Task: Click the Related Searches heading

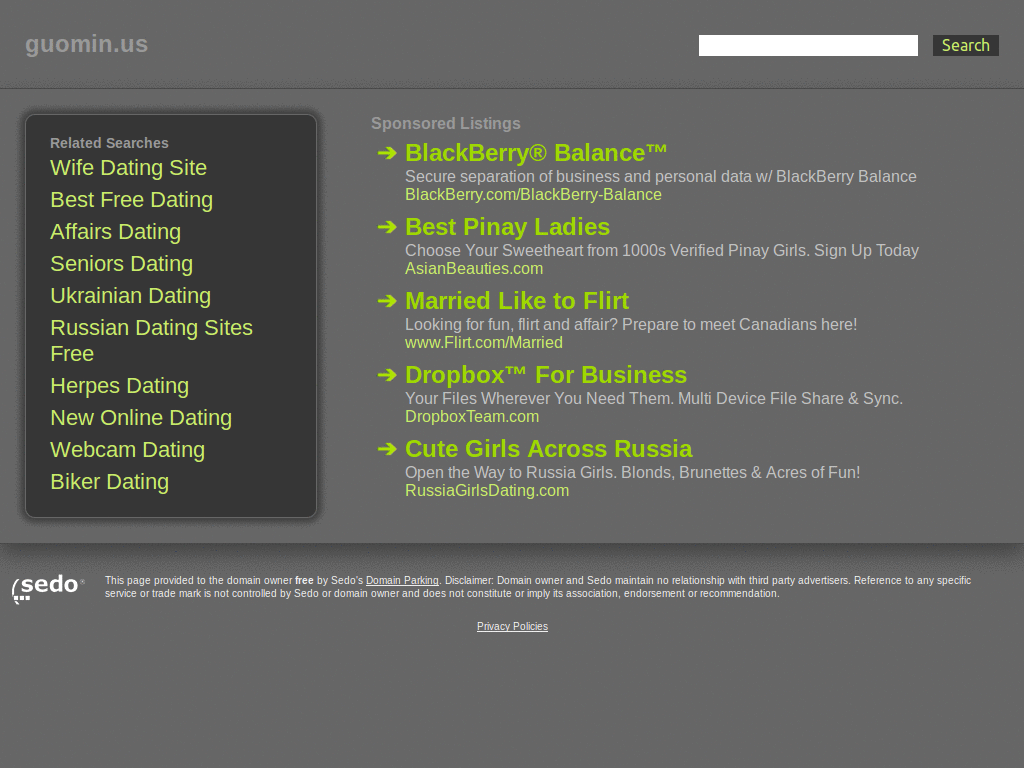Action: pos(109,143)
